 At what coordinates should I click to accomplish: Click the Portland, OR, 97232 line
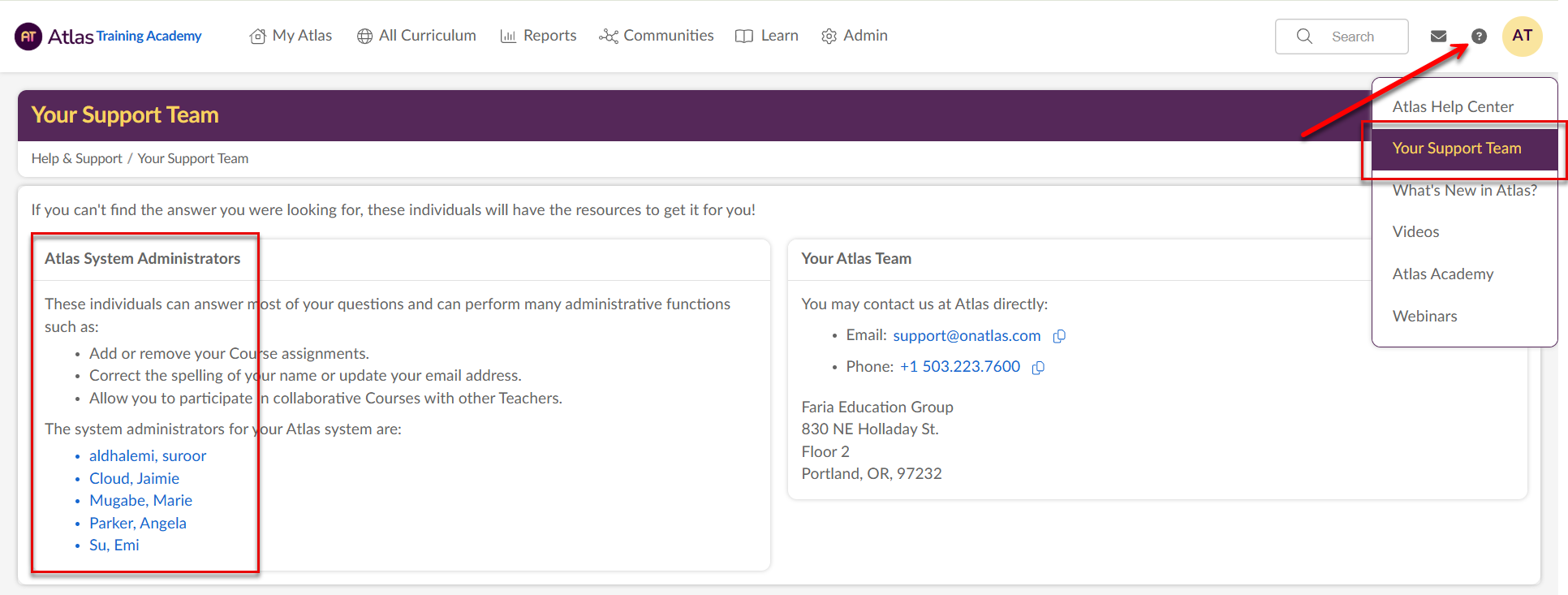[x=872, y=474]
